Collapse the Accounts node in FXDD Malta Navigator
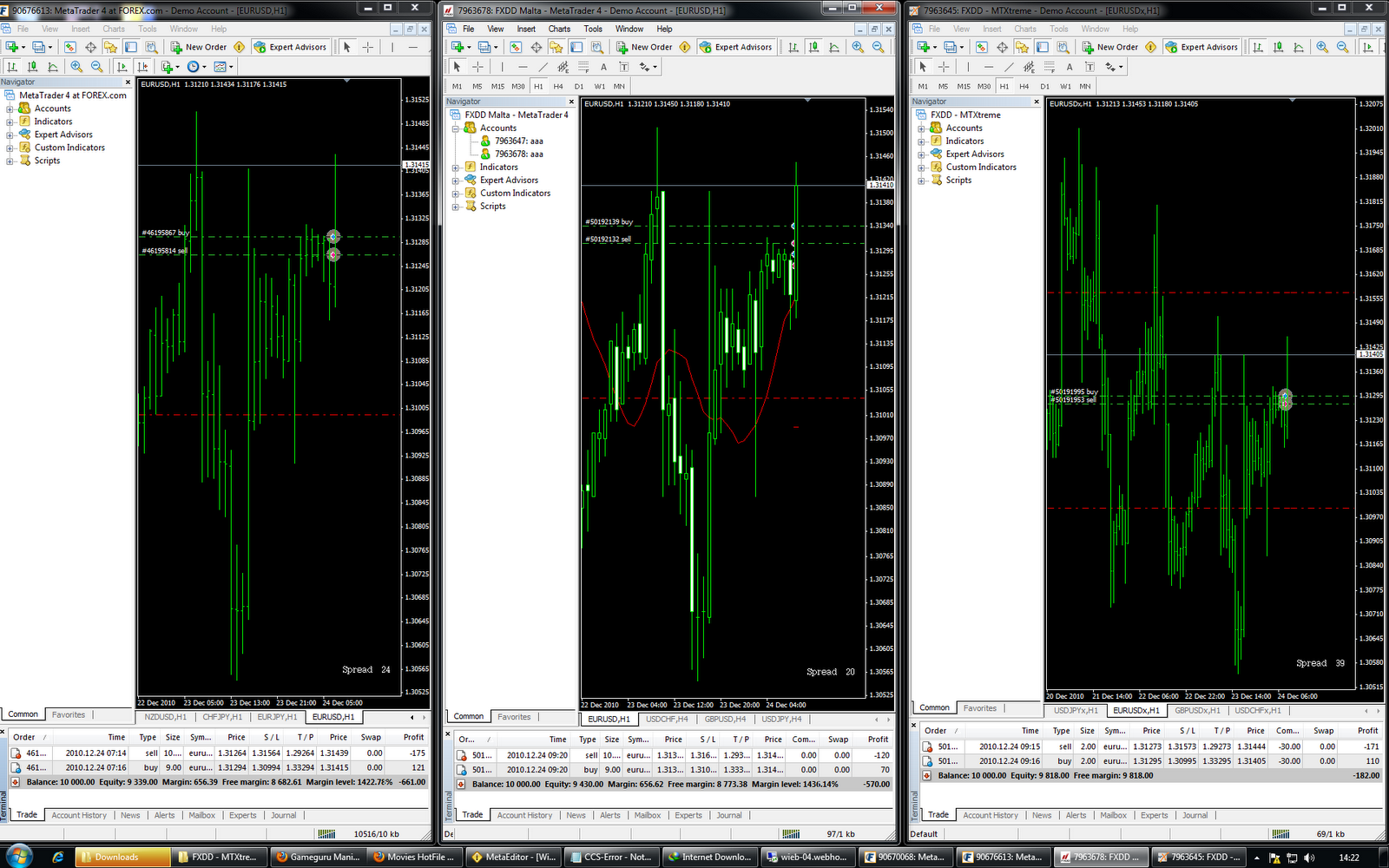This screenshot has width=1389, height=868. 455,128
